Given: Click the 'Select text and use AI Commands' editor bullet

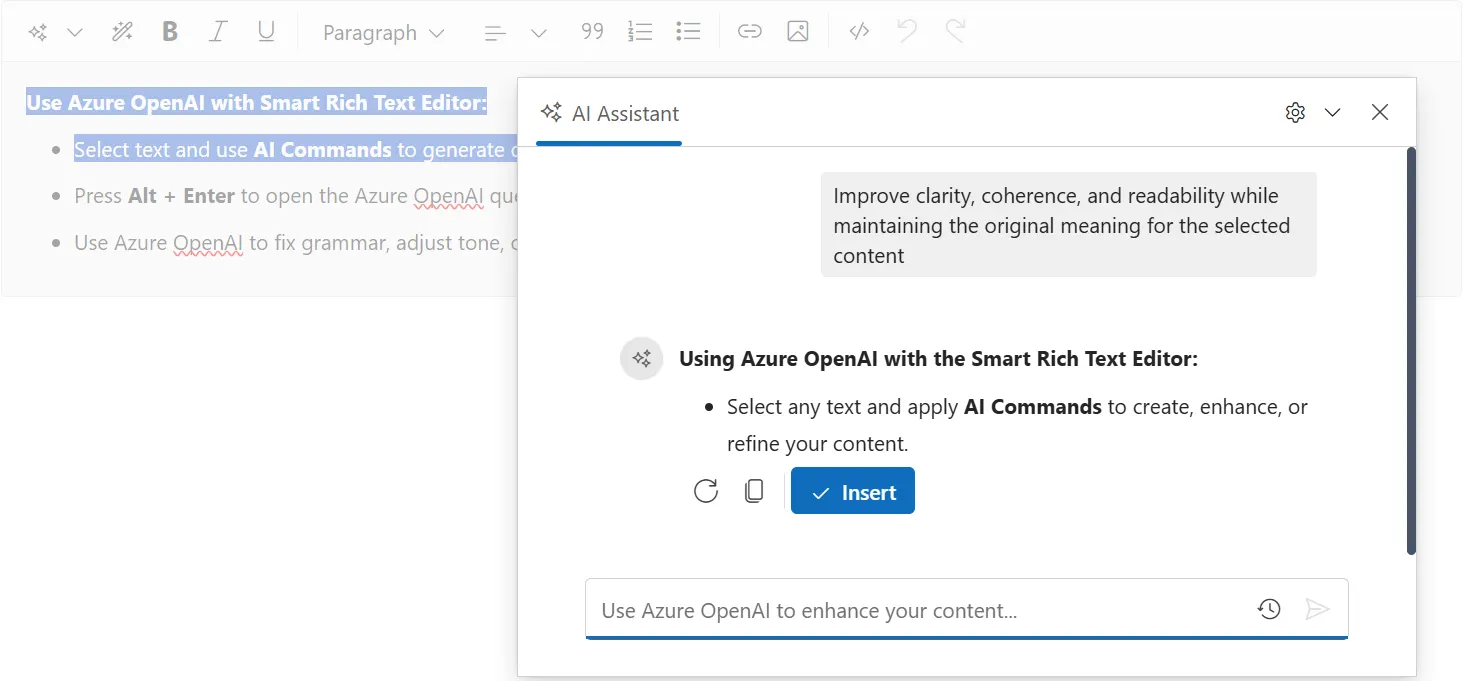Looking at the screenshot, I should (x=296, y=150).
